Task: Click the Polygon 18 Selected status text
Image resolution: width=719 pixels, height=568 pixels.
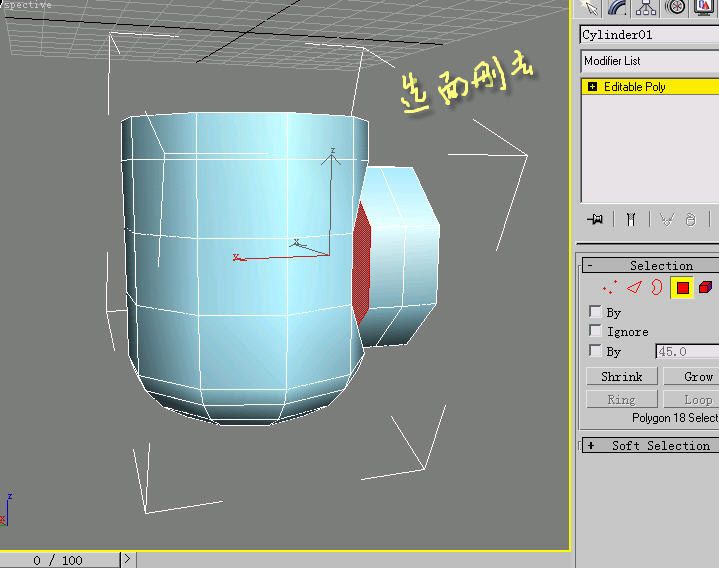Action: pos(675,418)
